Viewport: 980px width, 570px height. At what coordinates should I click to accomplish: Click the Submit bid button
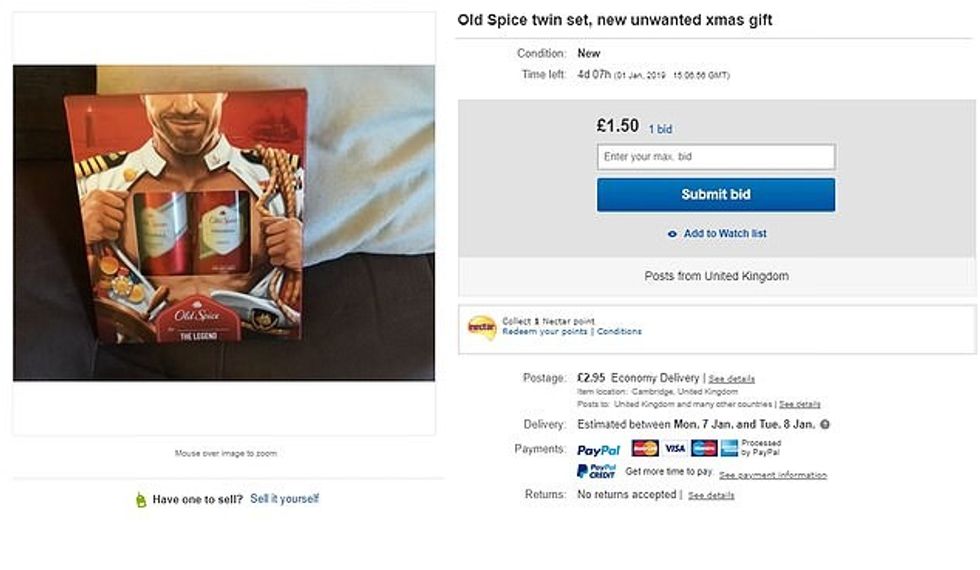(715, 194)
